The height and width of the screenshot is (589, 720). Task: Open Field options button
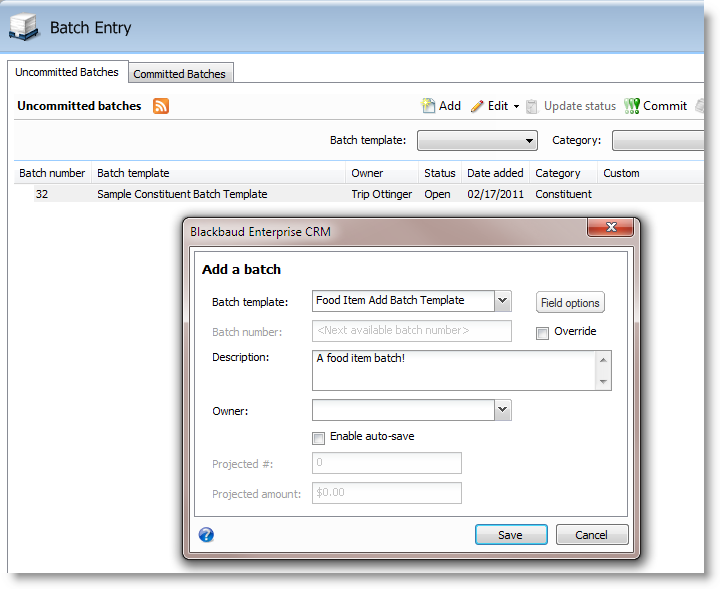pos(570,303)
